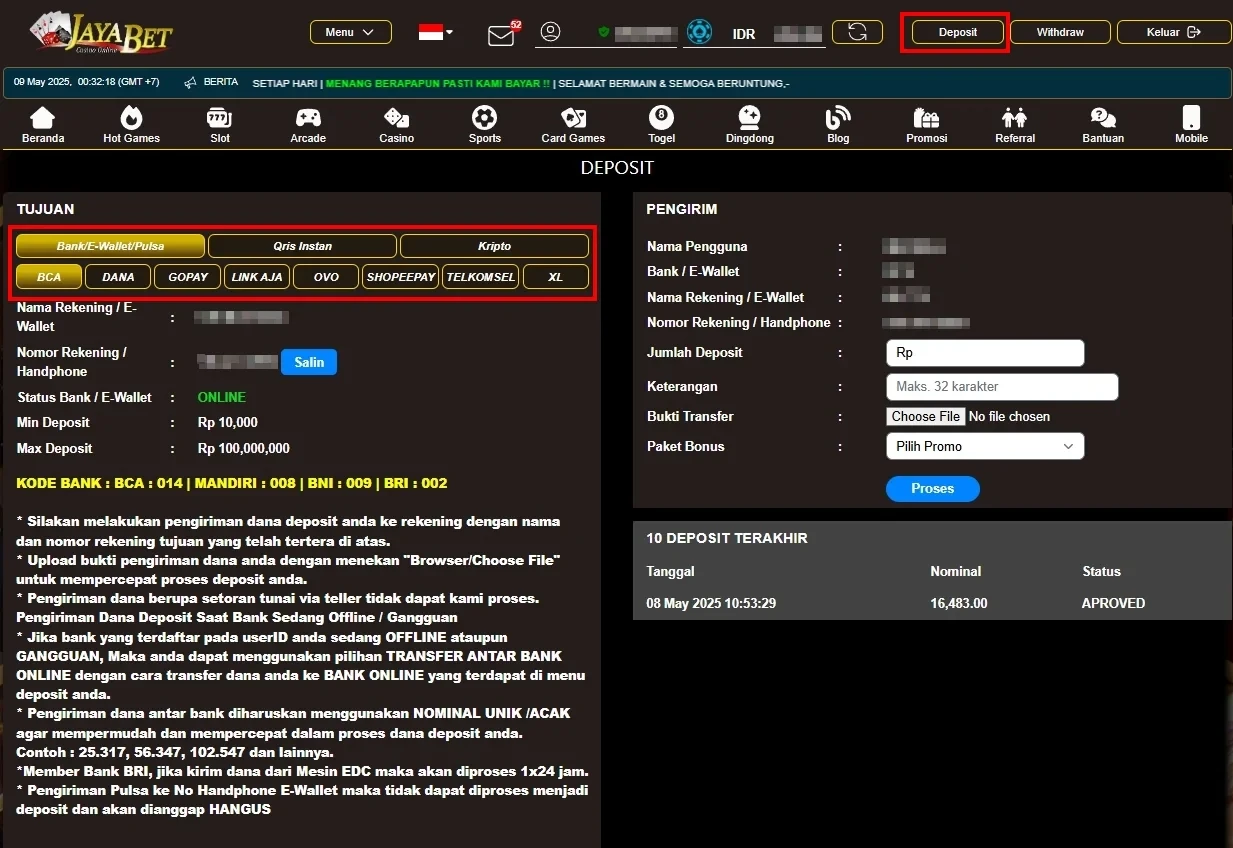Refresh the balance with reload icon
Image resolution: width=1233 pixels, height=848 pixels.
pos(857,32)
